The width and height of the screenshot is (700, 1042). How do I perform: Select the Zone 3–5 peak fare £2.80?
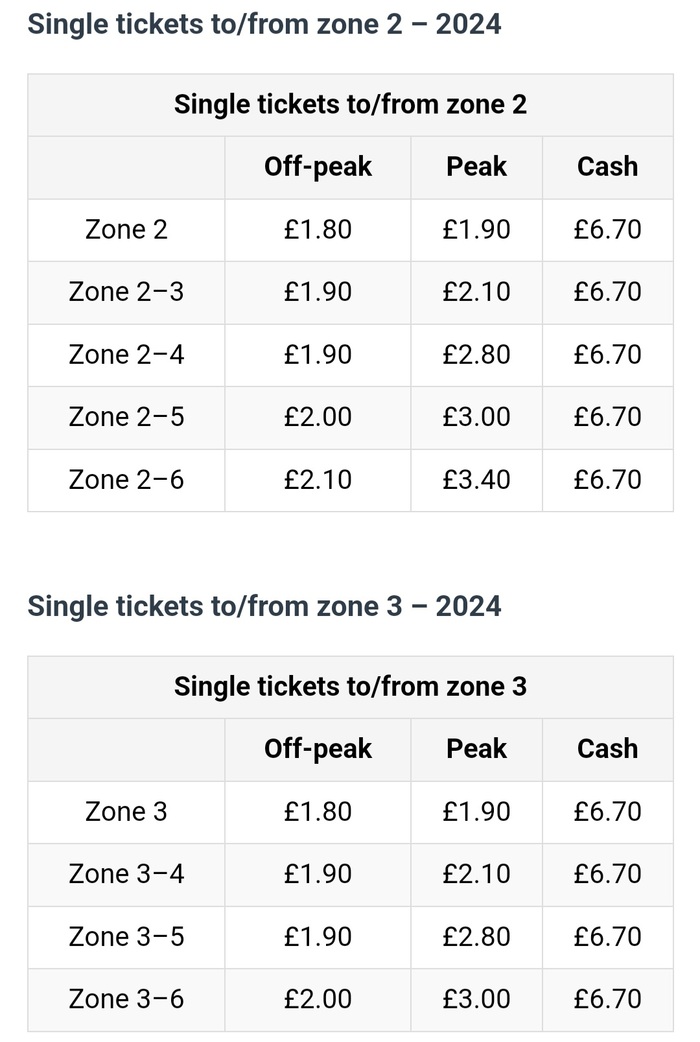(x=476, y=937)
